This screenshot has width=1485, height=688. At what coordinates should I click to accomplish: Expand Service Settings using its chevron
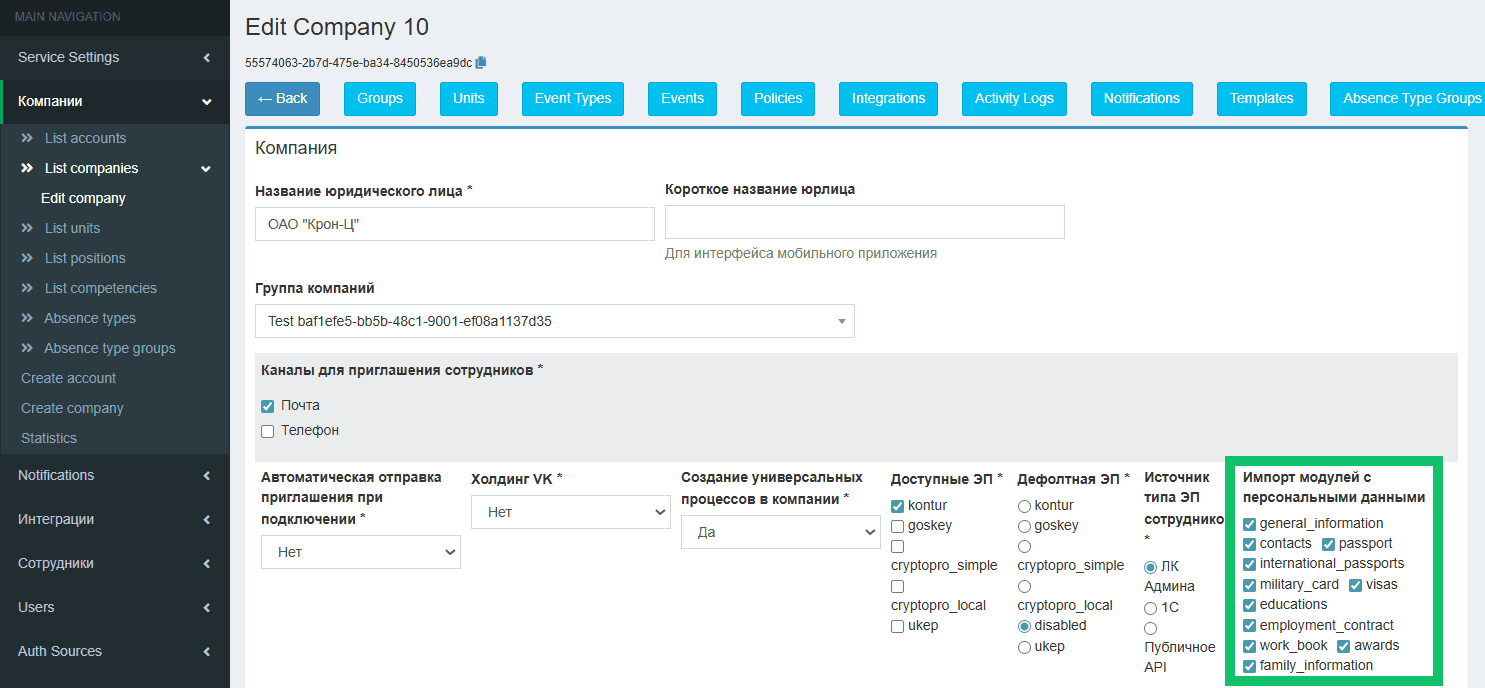pos(206,58)
